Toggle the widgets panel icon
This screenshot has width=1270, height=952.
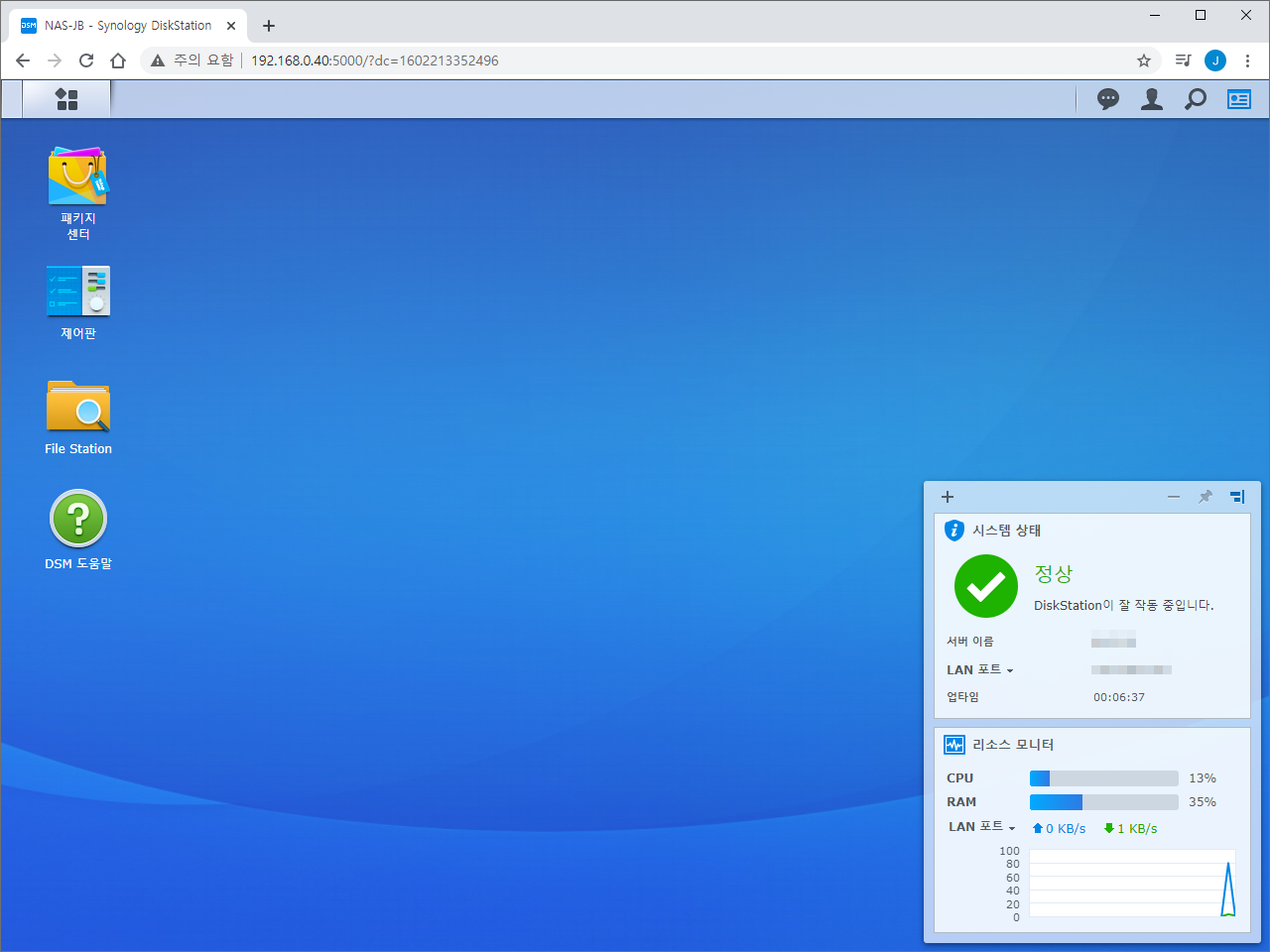[x=1239, y=99]
